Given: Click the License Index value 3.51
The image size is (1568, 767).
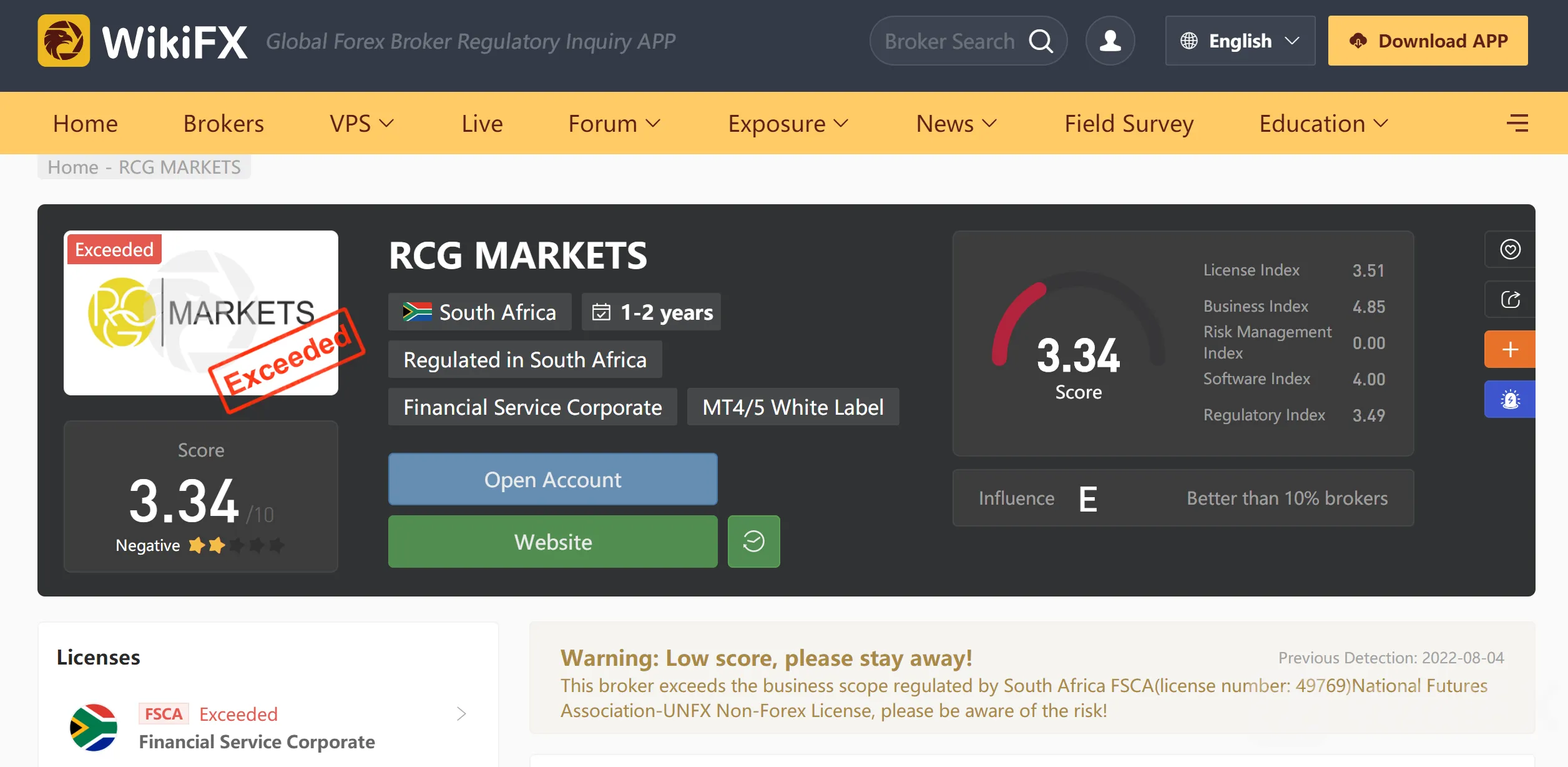Looking at the screenshot, I should (x=1368, y=270).
